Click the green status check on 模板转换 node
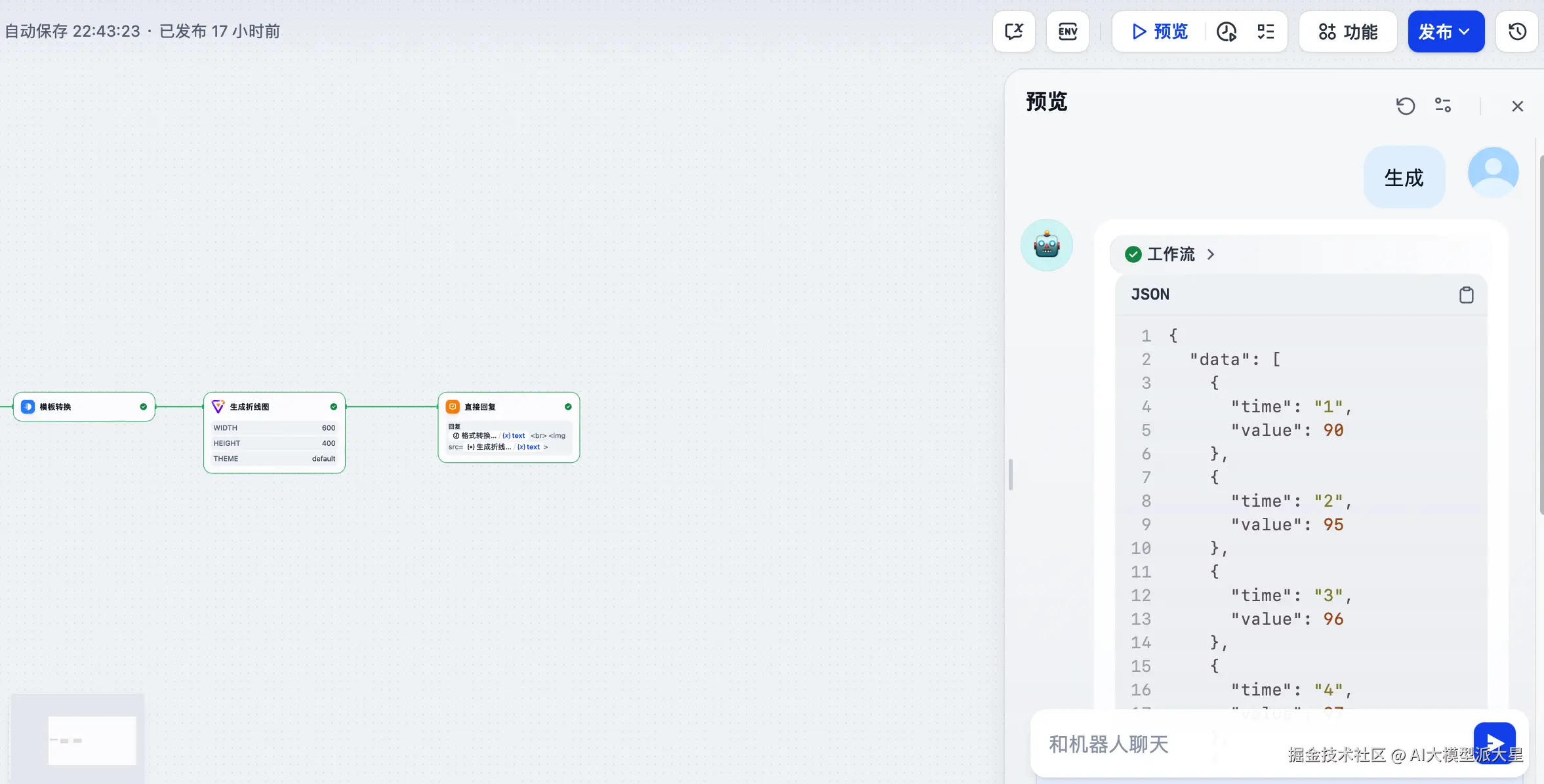 pyautogui.click(x=143, y=407)
